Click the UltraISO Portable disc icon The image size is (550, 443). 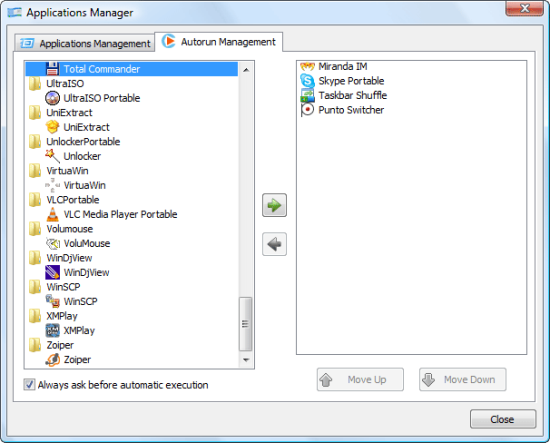click(52, 98)
